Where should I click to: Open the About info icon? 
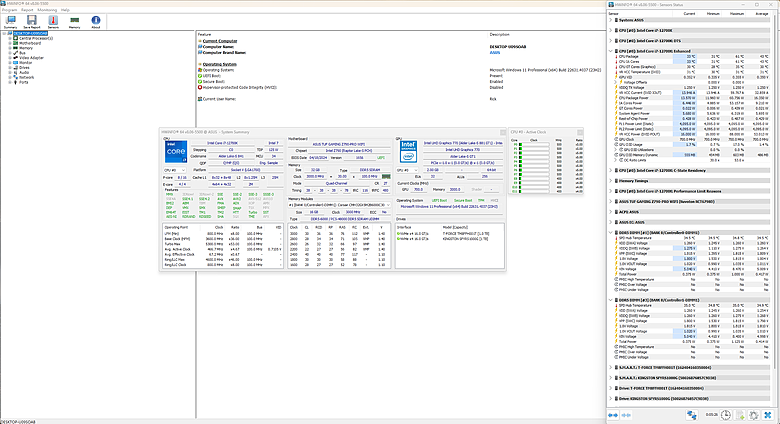pos(96,20)
